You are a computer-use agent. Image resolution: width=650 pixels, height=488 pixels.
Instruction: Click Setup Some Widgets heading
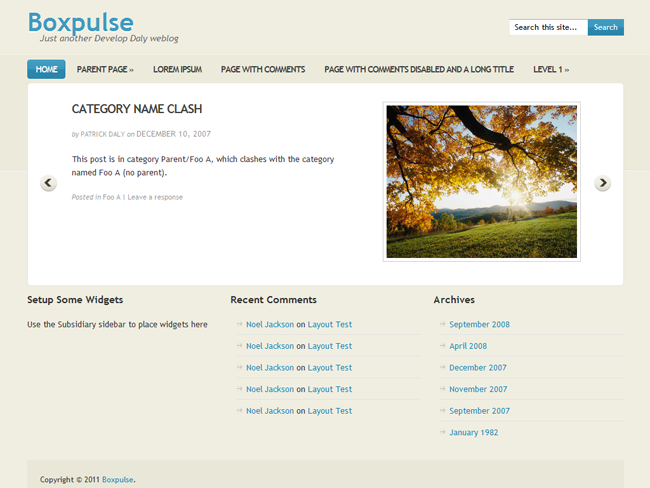click(x=75, y=300)
